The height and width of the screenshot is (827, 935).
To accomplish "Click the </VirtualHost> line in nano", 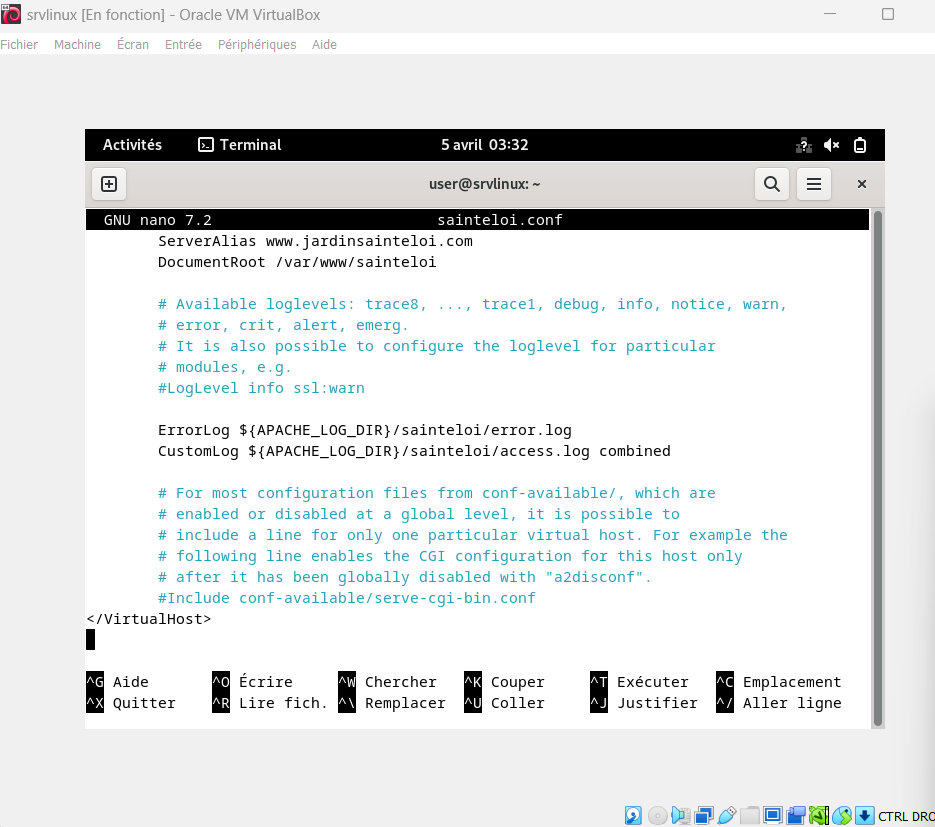I will 149,619.
